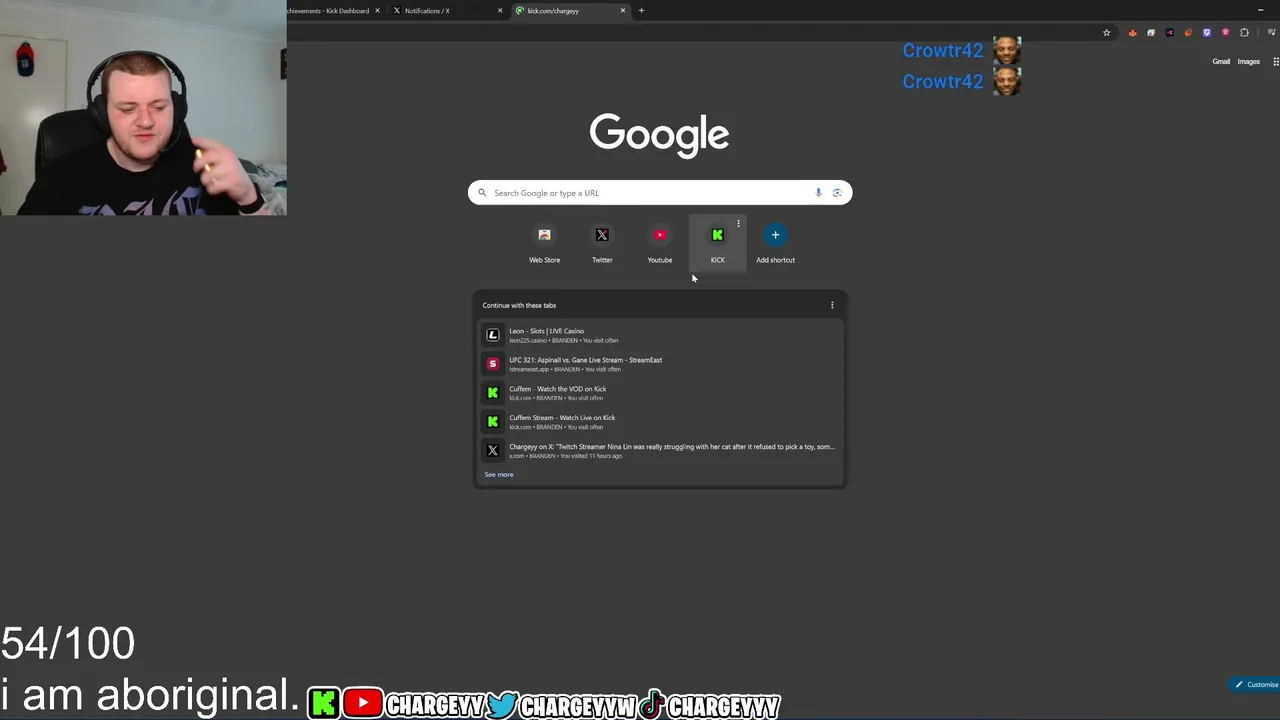Click the Add shortcut plus button
Image resolution: width=1280 pixels, height=720 pixels.
pos(775,235)
